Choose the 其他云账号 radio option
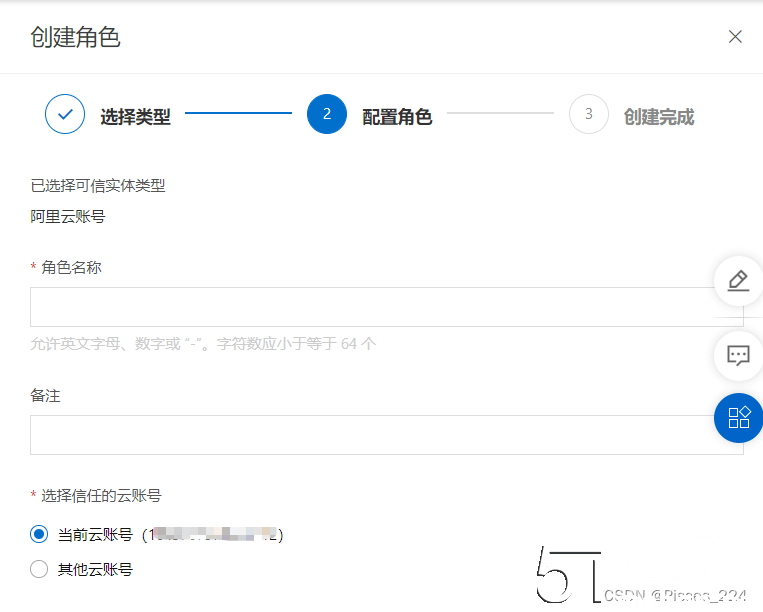The image size is (763, 612). click(x=39, y=569)
